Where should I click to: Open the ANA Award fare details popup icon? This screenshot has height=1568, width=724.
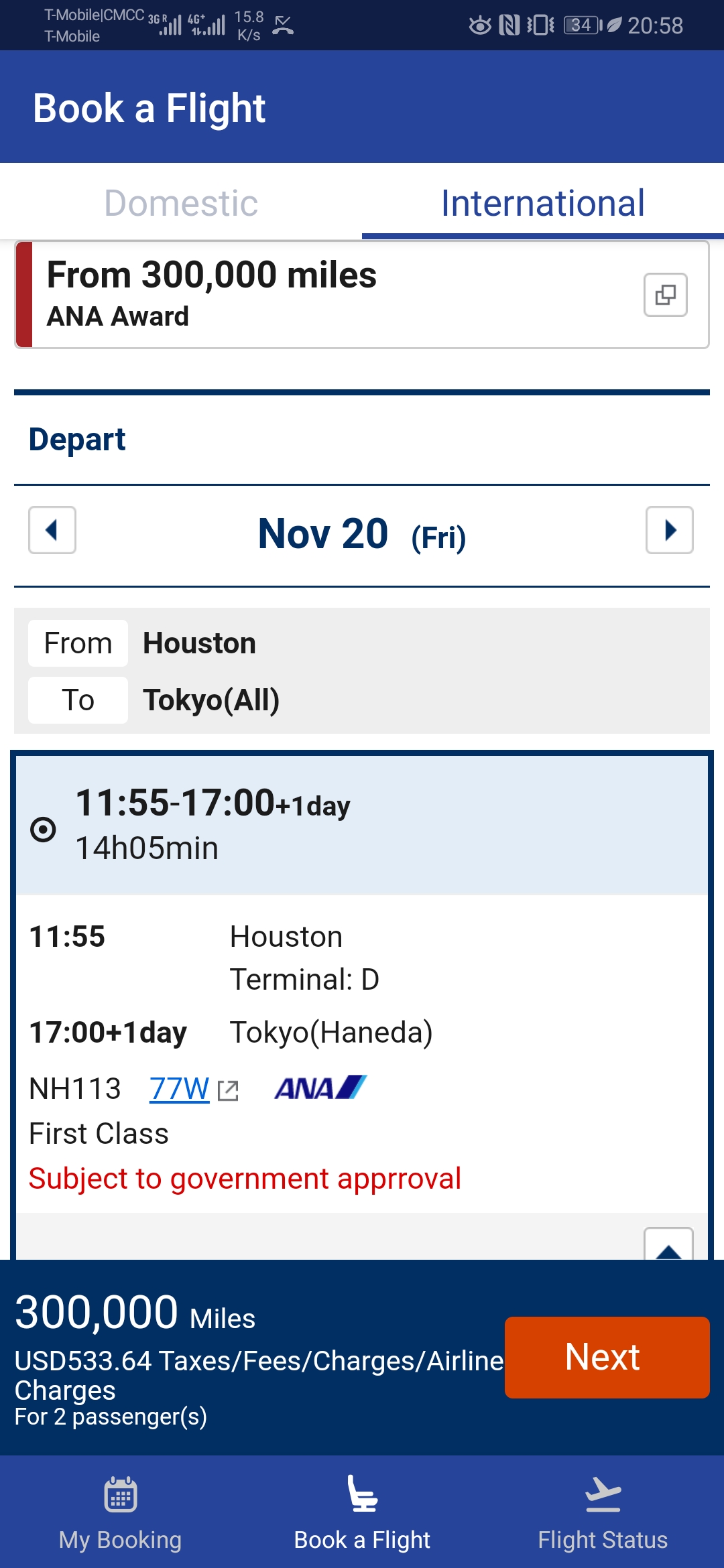(665, 295)
